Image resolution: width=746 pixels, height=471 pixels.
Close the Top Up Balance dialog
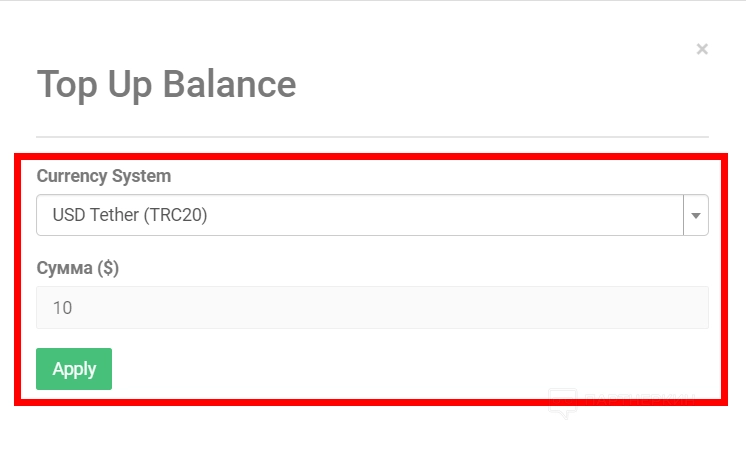pos(702,49)
